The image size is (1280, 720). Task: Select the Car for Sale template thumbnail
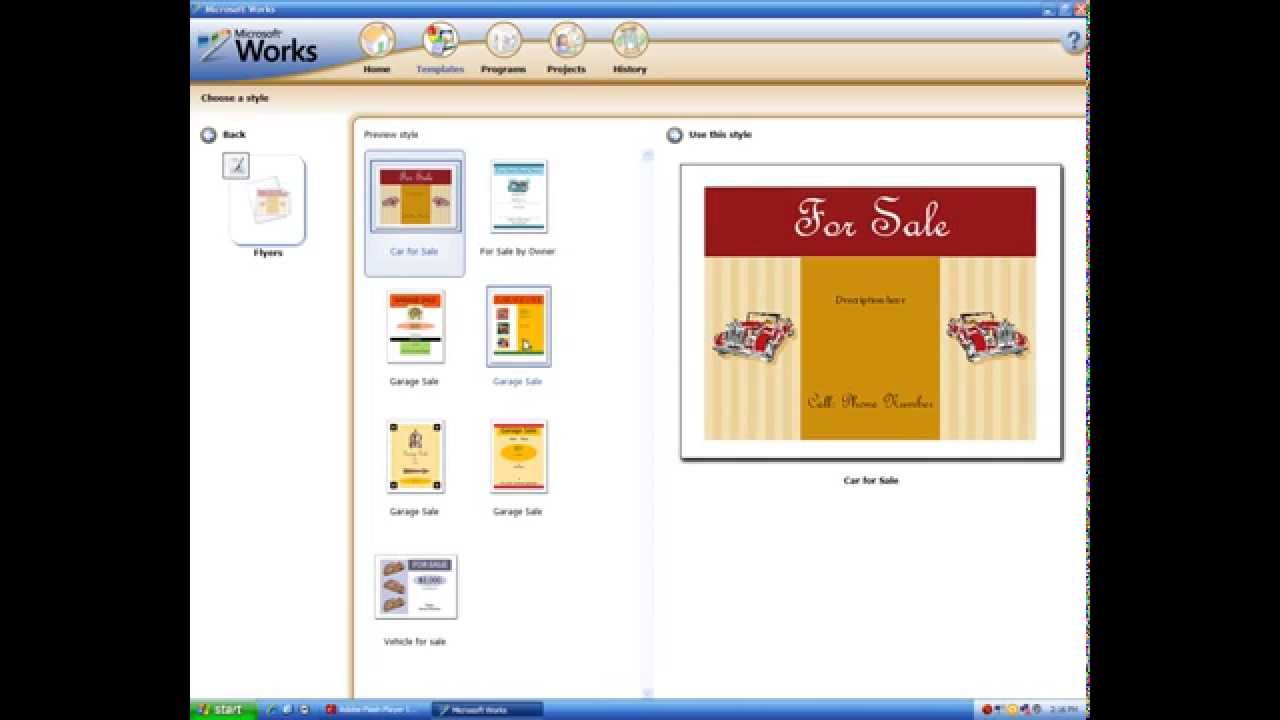415,193
